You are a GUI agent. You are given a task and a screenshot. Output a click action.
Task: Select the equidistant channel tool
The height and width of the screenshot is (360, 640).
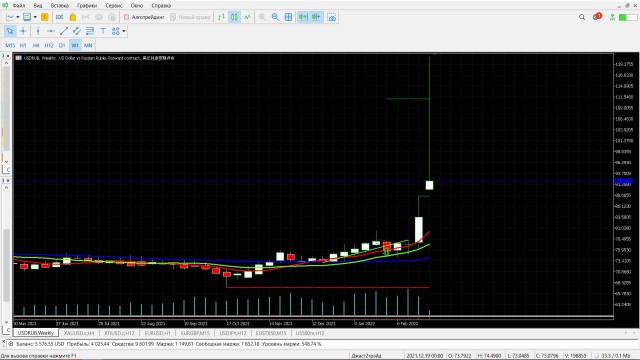tap(77, 31)
